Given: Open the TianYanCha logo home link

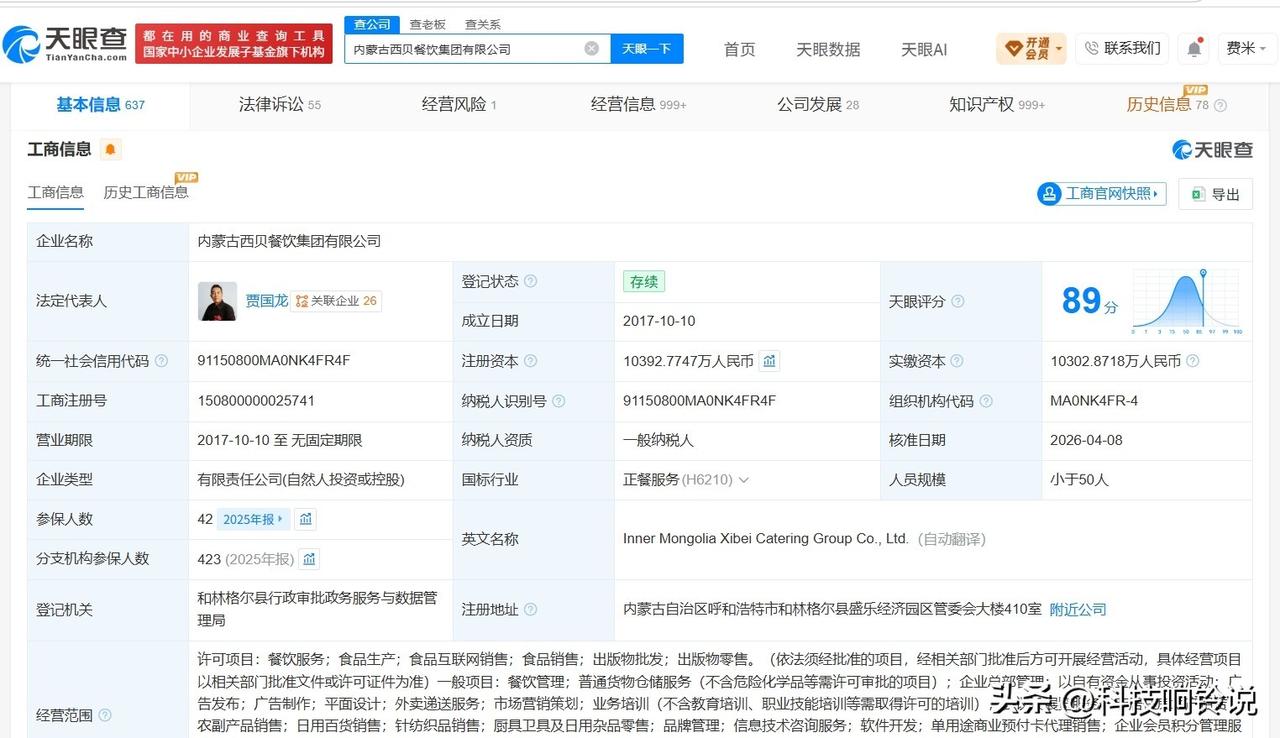Looking at the screenshot, I should [65, 43].
